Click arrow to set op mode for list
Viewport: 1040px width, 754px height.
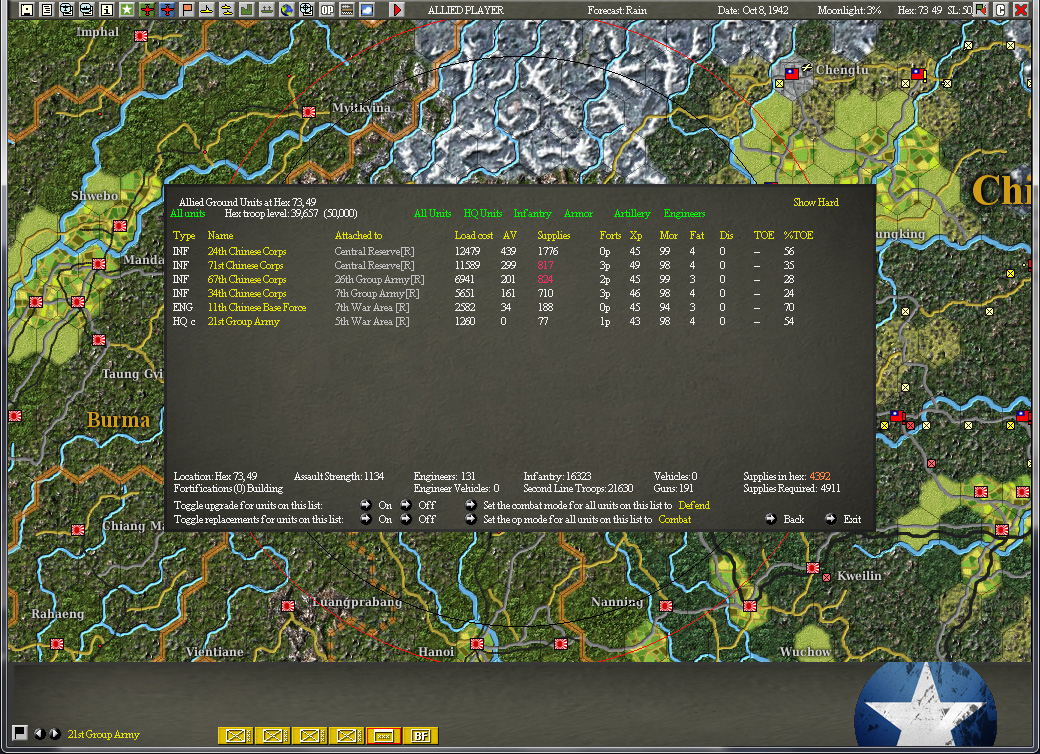471,519
